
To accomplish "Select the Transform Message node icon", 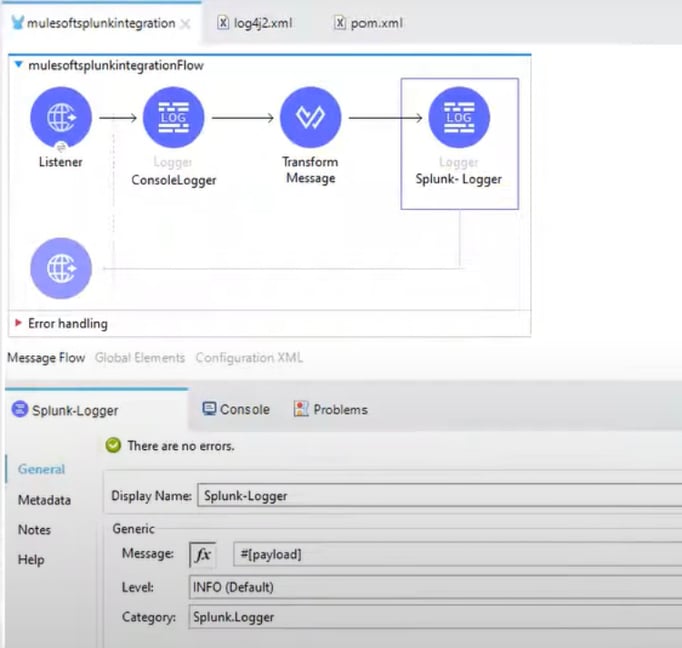I will click(x=311, y=117).
